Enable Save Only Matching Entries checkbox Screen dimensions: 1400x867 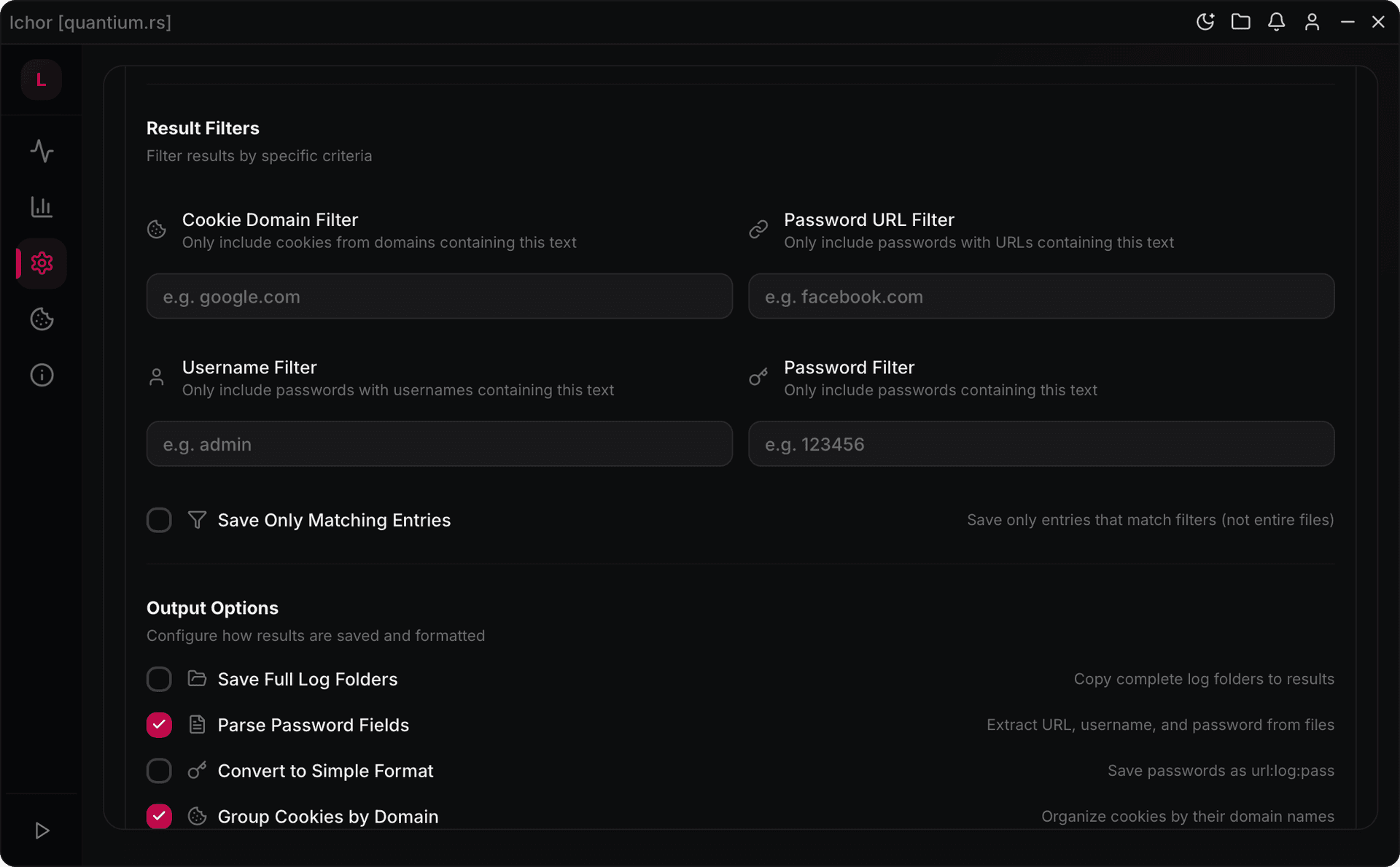159,520
